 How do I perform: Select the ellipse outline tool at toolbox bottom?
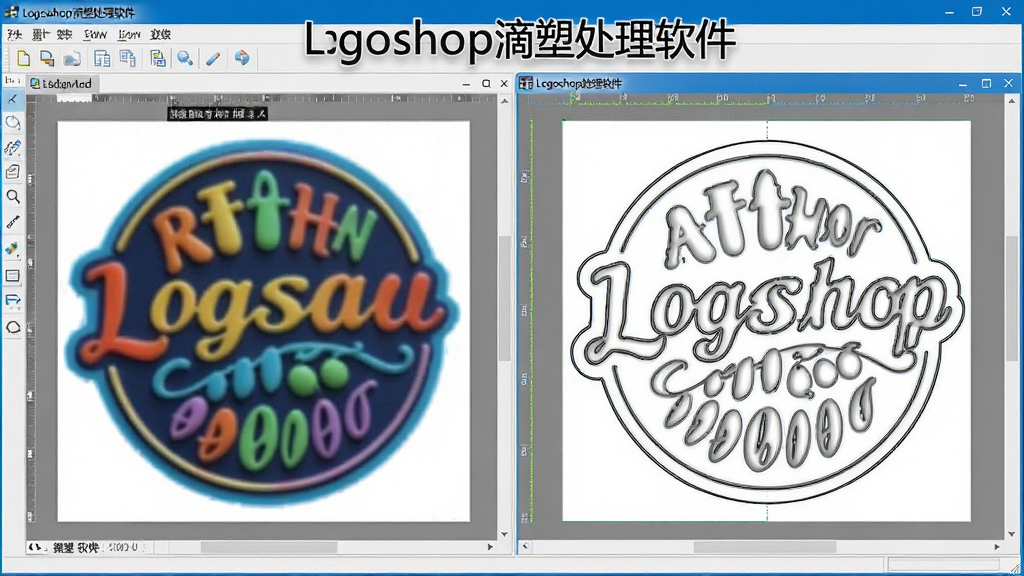click(12, 327)
